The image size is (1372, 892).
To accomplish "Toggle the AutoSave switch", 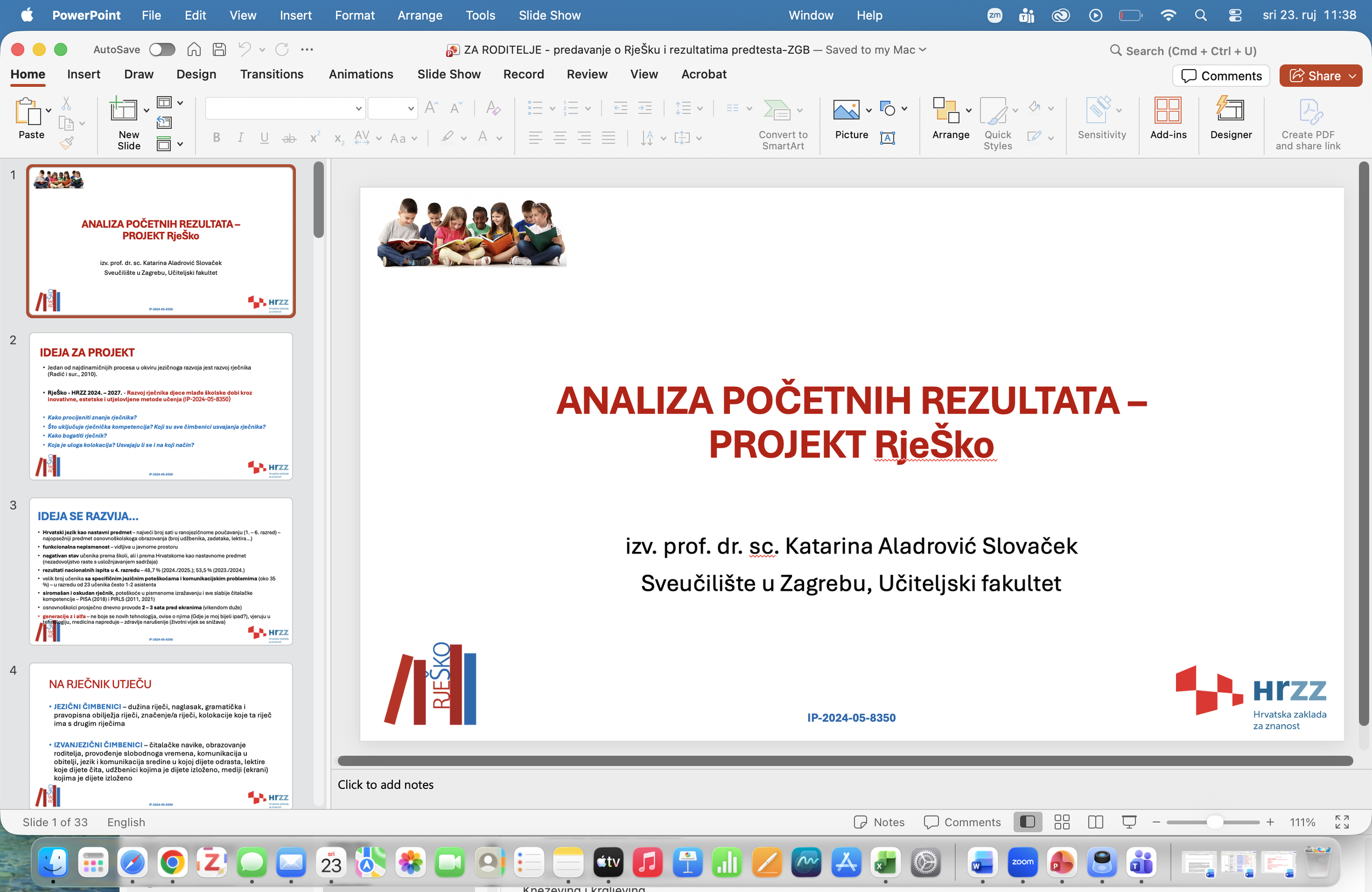I will tap(162, 49).
